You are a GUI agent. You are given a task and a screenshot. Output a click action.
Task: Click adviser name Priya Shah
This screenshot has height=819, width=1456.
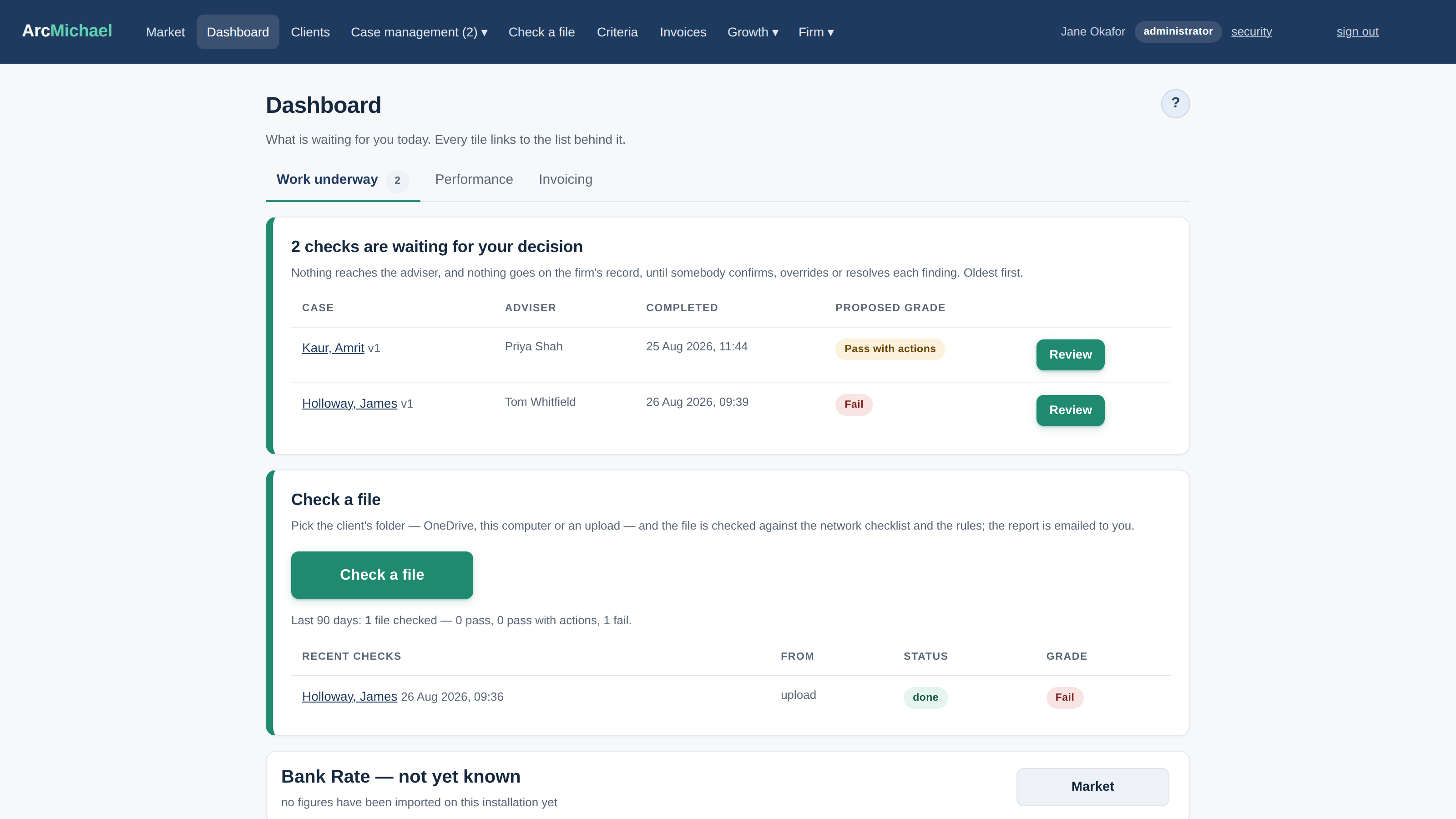[533, 346]
